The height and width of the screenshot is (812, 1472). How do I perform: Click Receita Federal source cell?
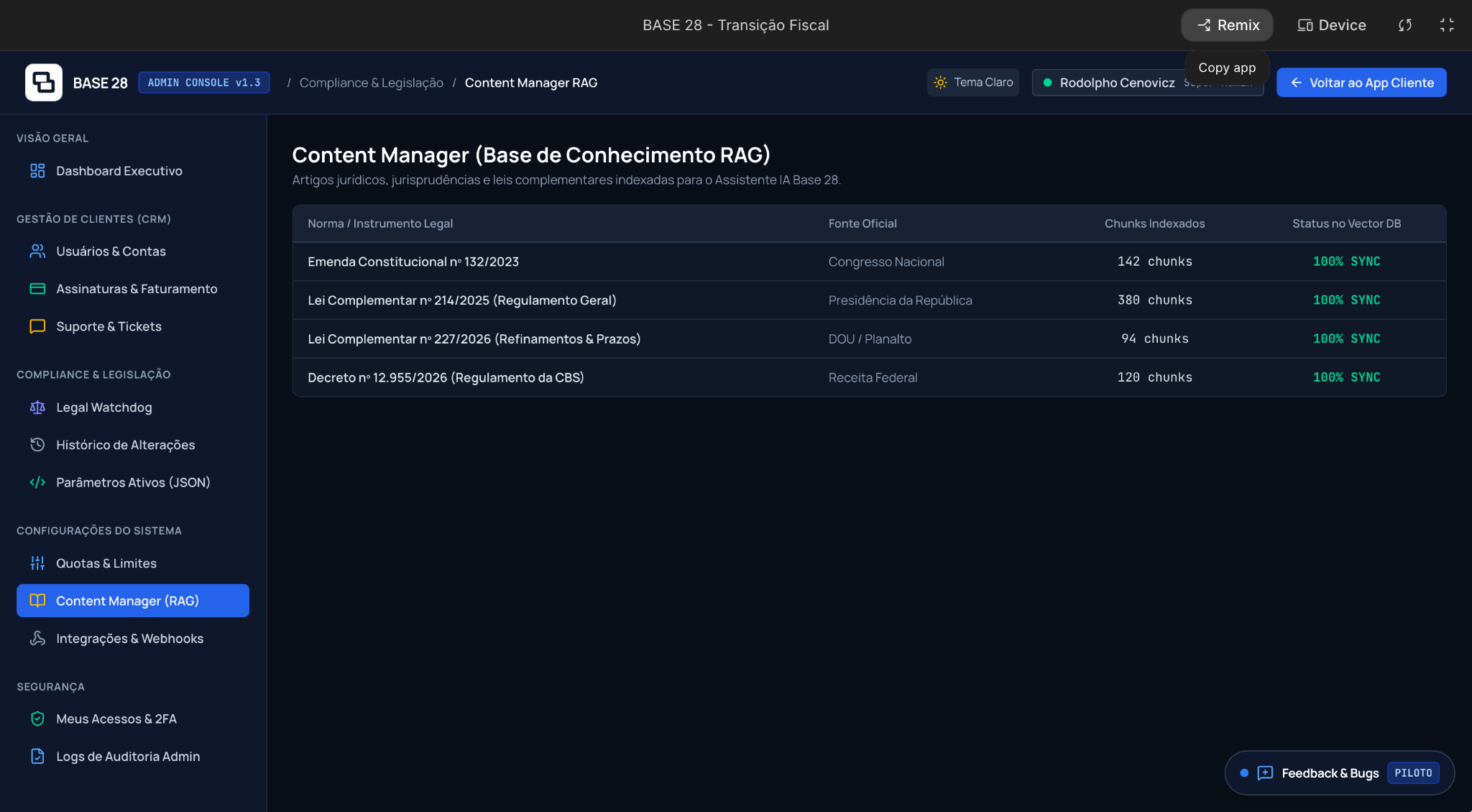tap(873, 377)
